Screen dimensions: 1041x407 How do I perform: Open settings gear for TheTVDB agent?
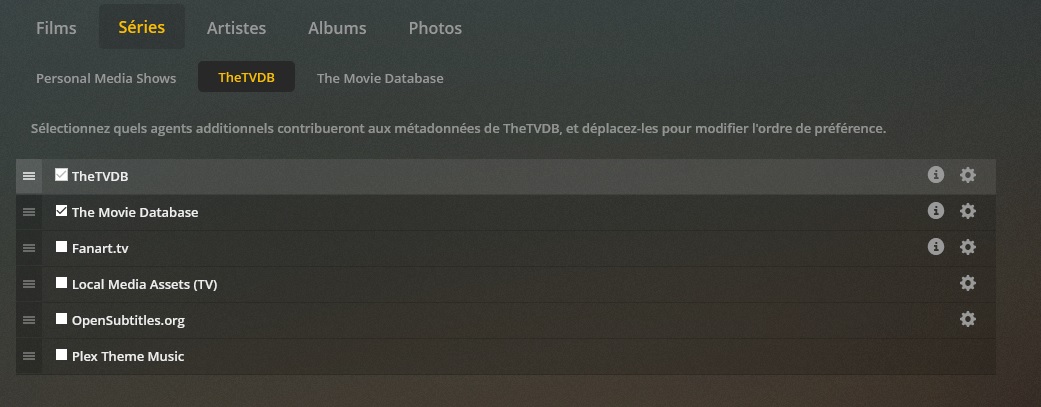(968, 175)
